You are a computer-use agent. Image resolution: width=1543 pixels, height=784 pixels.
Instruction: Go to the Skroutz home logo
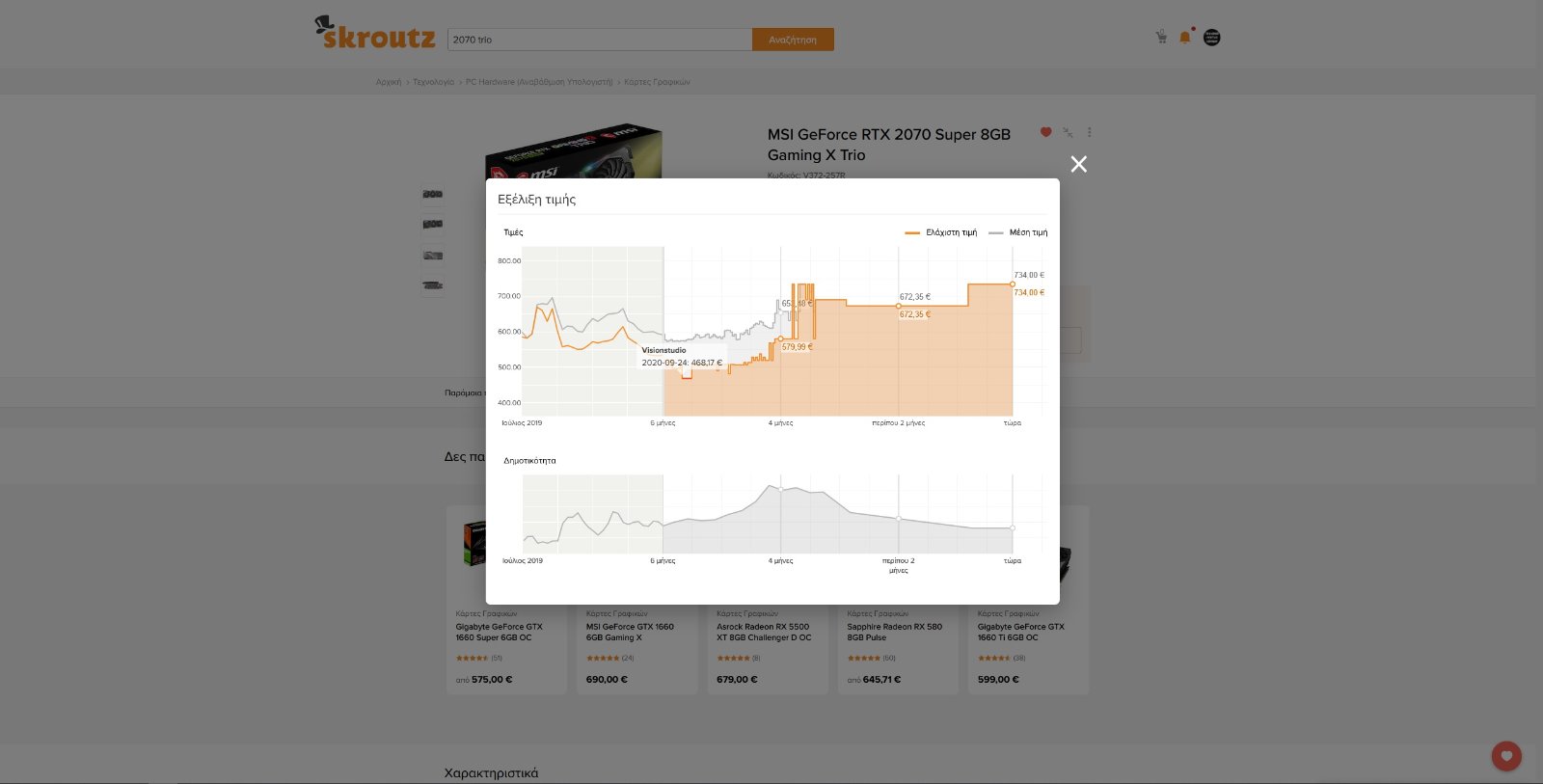click(375, 33)
